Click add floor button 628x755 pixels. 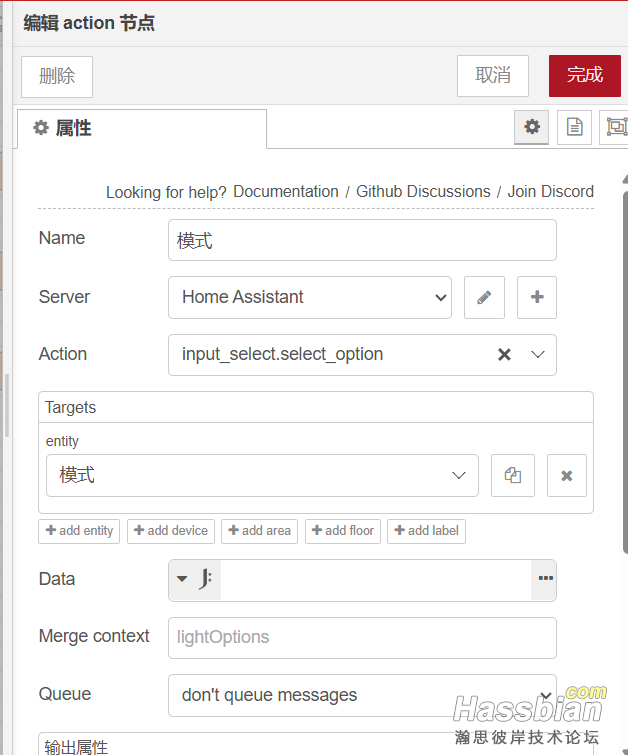(x=343, y=531)
